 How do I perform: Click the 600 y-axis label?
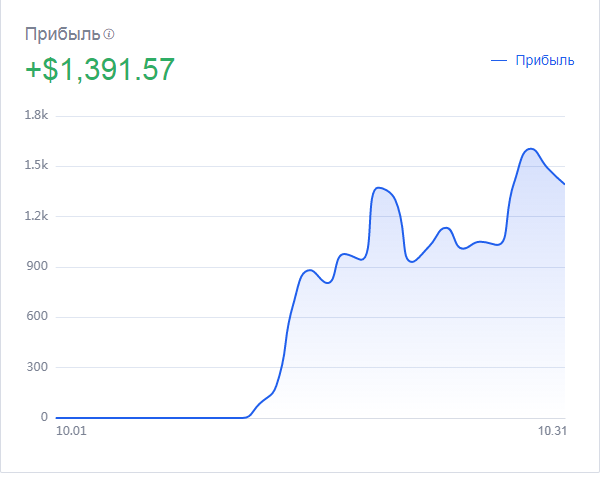coord(38,317)
